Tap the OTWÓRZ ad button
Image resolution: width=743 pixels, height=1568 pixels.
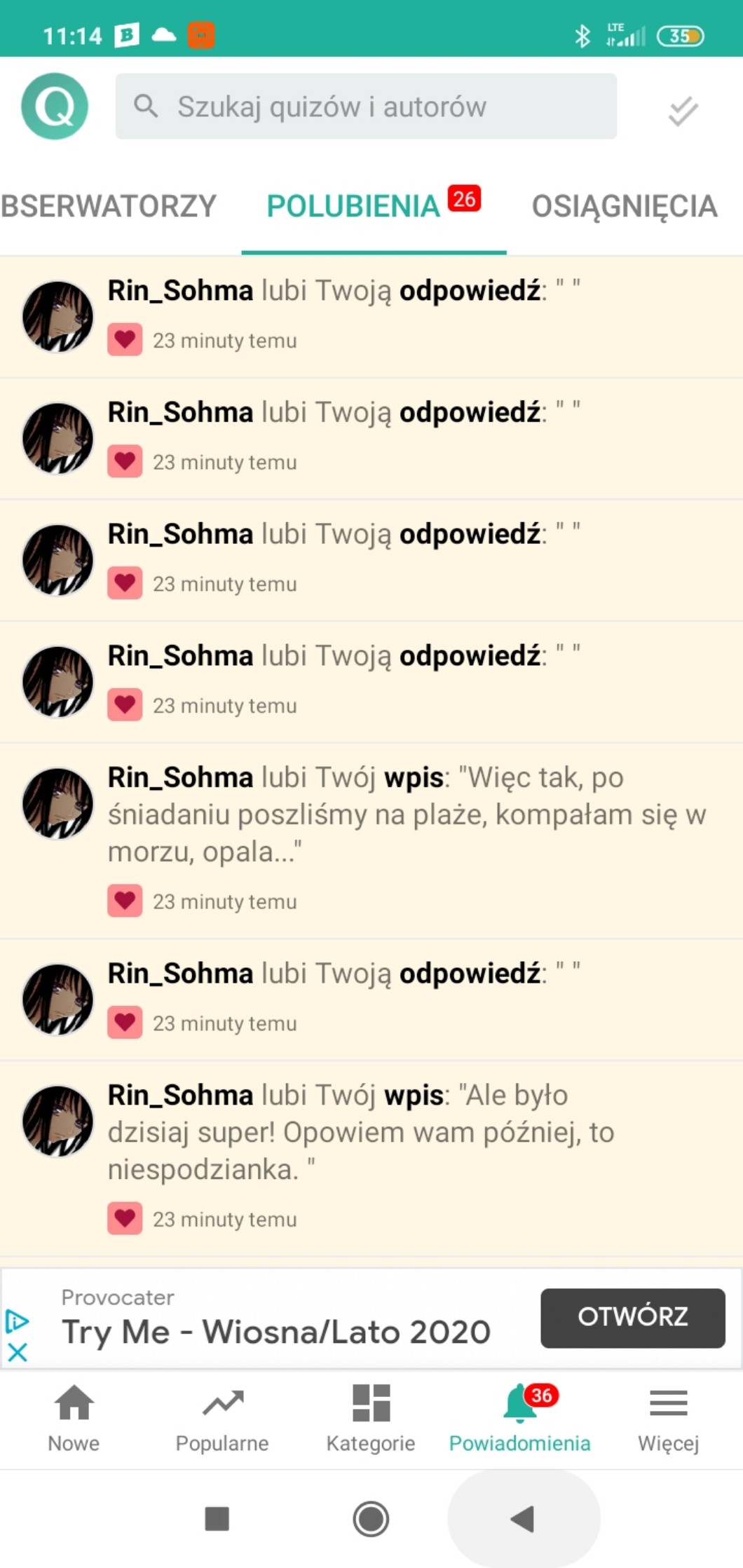[632, 1317]
